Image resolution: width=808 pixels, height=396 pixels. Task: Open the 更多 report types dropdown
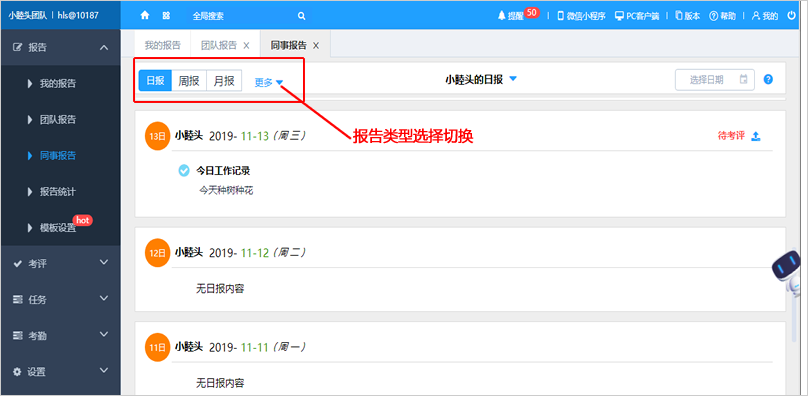269,82
